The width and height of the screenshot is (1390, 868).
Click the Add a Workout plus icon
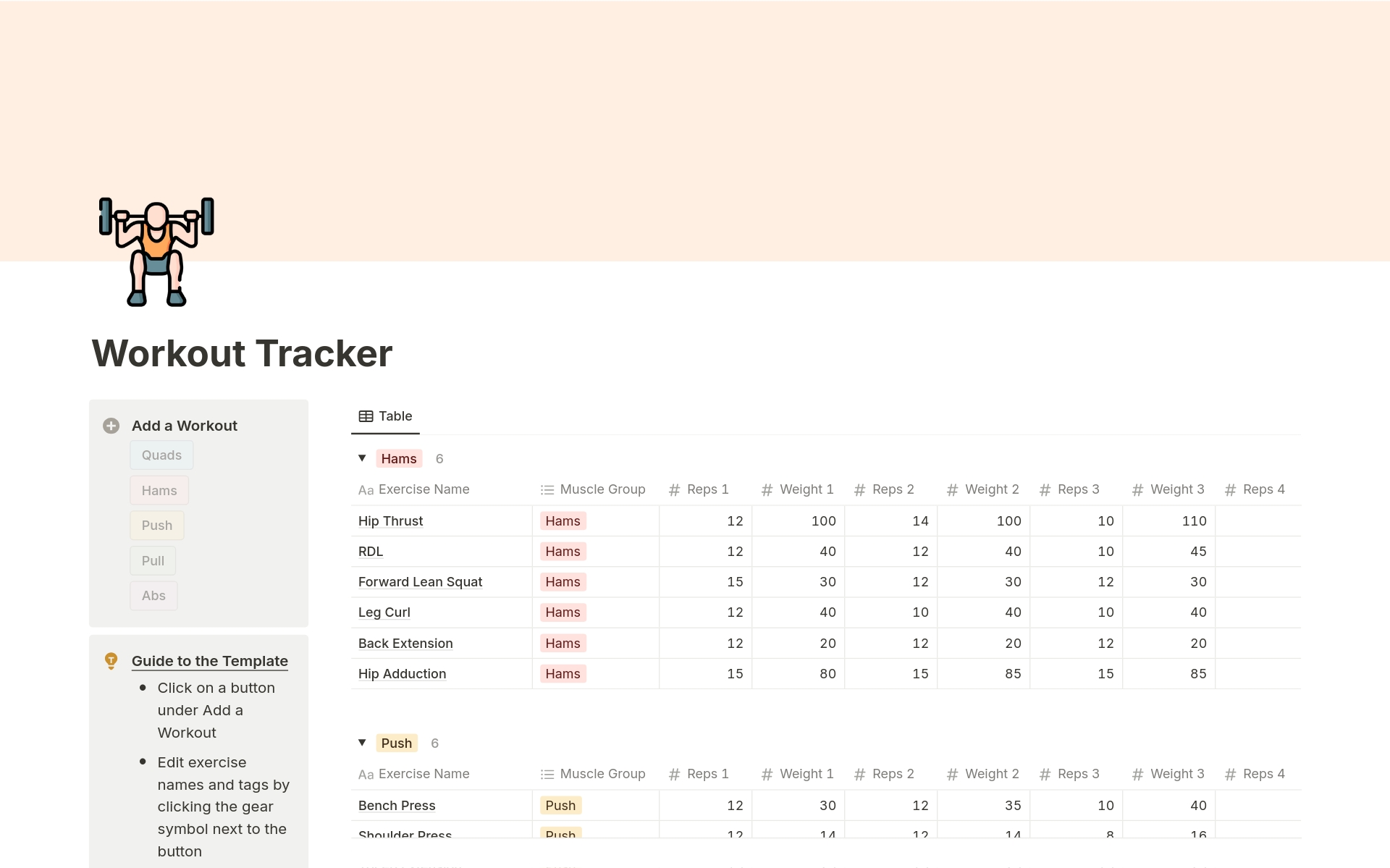pyautogui.click(x=111, y=425)
